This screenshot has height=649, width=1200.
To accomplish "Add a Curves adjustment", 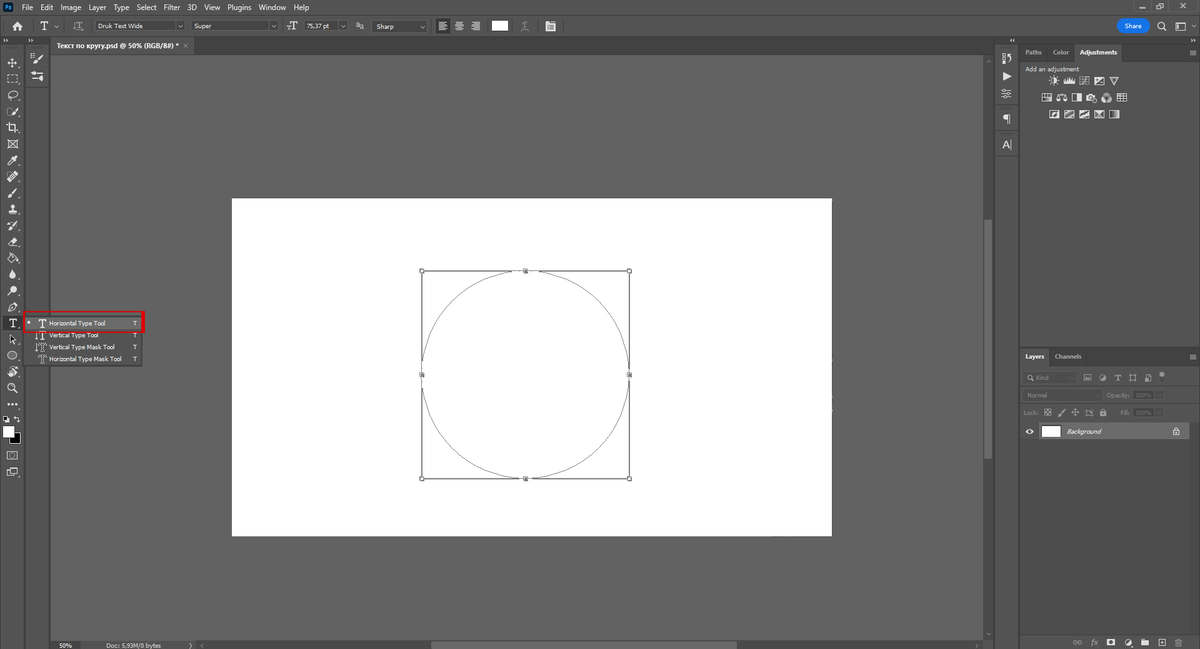I will tap(1084, 81).
